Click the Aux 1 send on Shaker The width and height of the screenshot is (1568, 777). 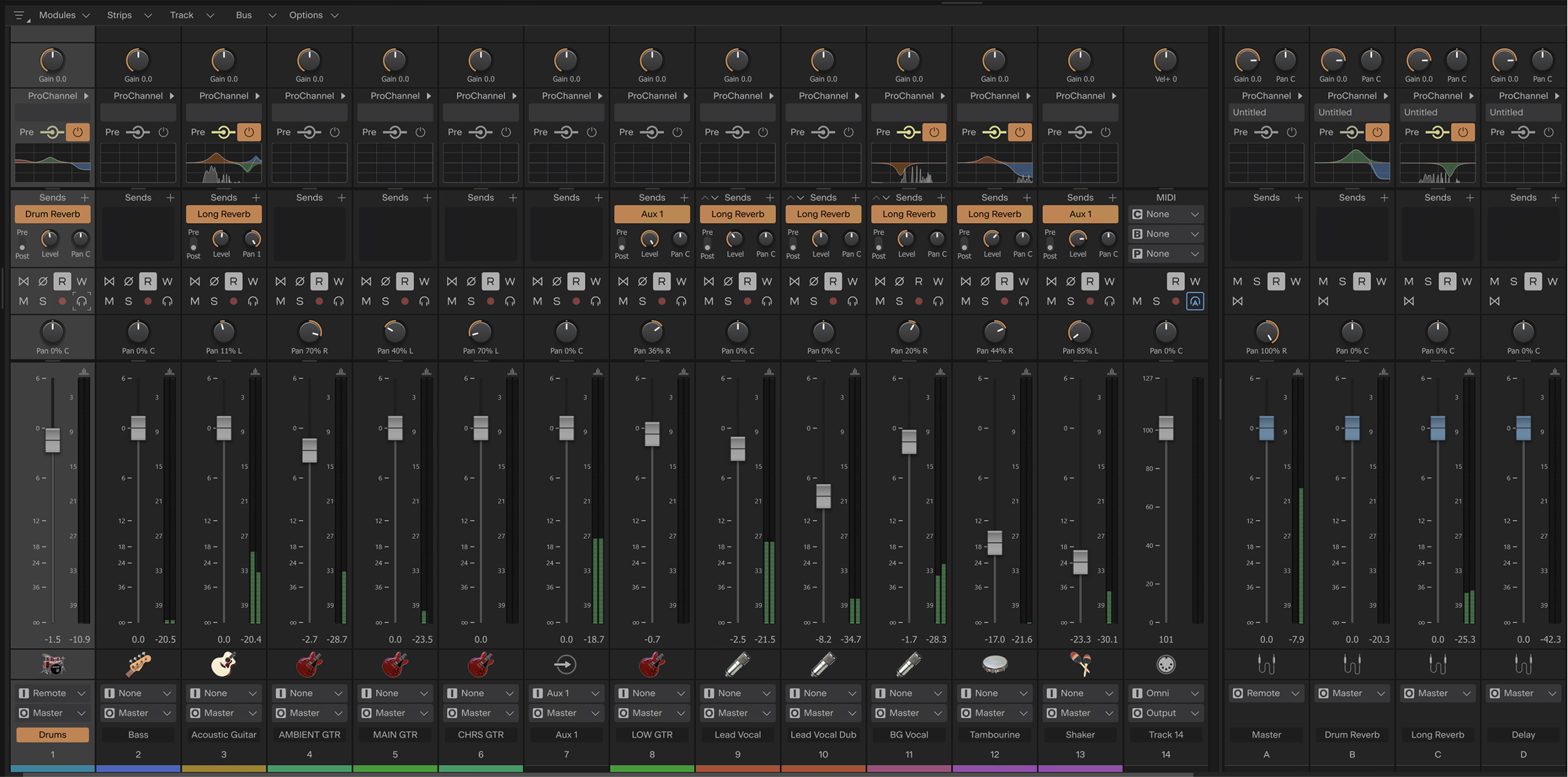[x=1080, y=214]
